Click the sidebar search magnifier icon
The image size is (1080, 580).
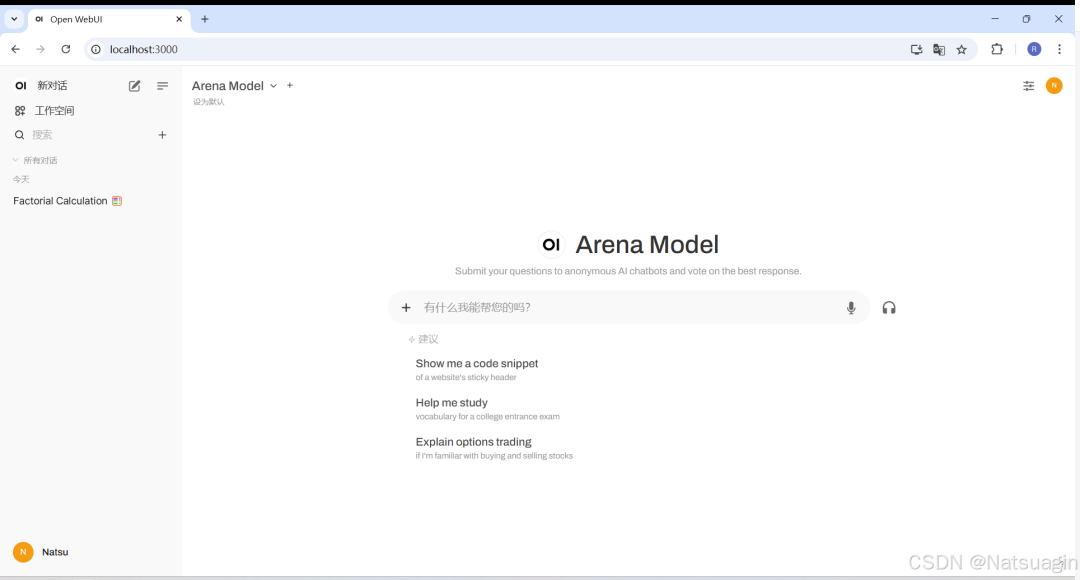(x=19, y=135)
